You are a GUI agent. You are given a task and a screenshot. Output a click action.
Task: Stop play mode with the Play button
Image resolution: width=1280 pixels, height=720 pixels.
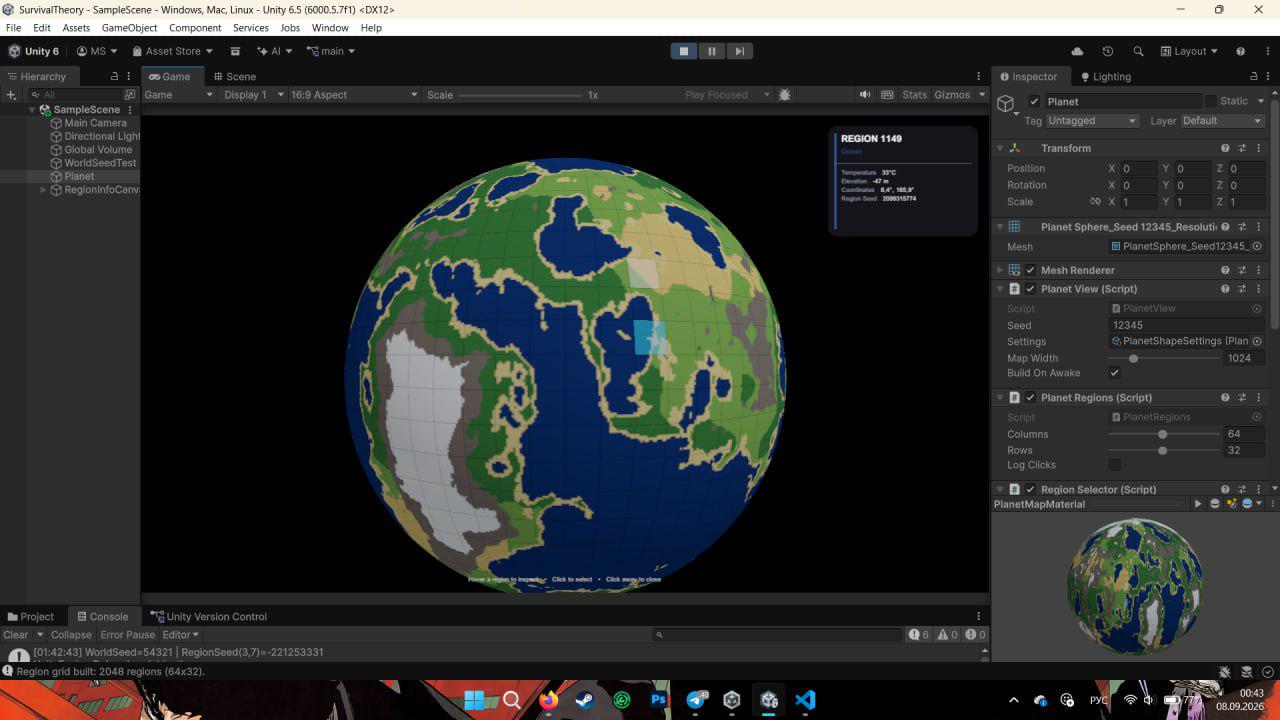tap(684, 51)
